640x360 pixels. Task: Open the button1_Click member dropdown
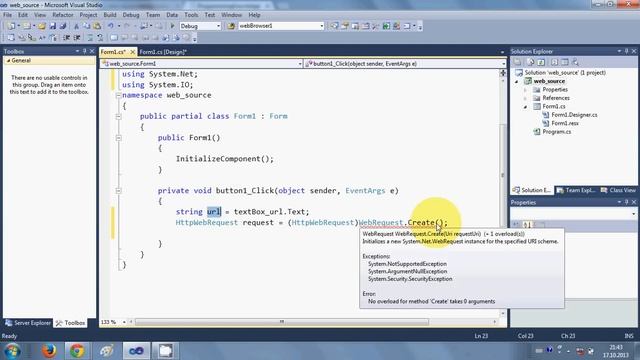[x=503, y=64]
